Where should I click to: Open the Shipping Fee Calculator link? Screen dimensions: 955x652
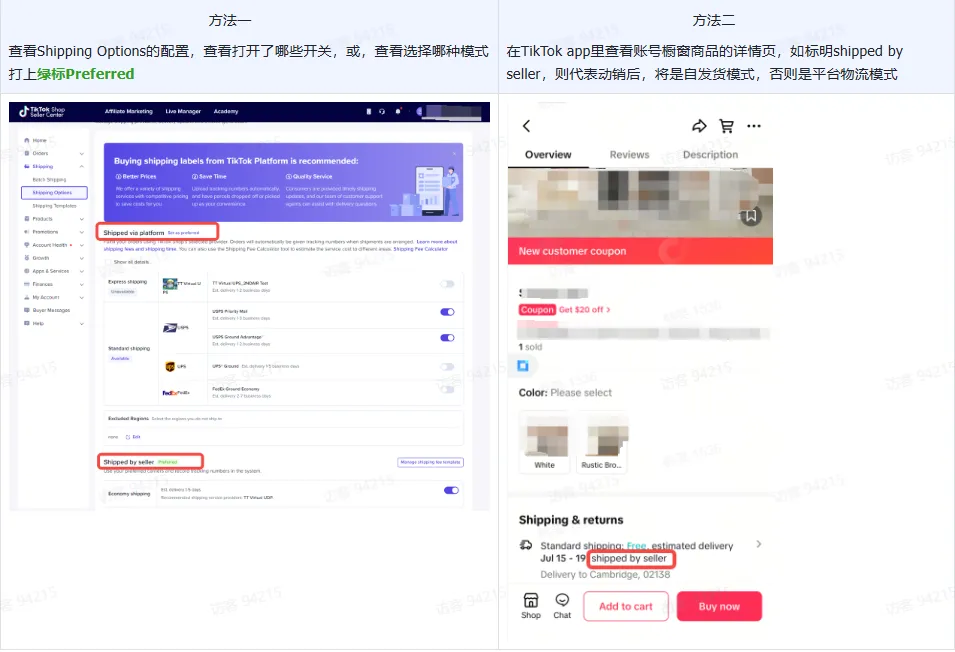coord(420,249)
